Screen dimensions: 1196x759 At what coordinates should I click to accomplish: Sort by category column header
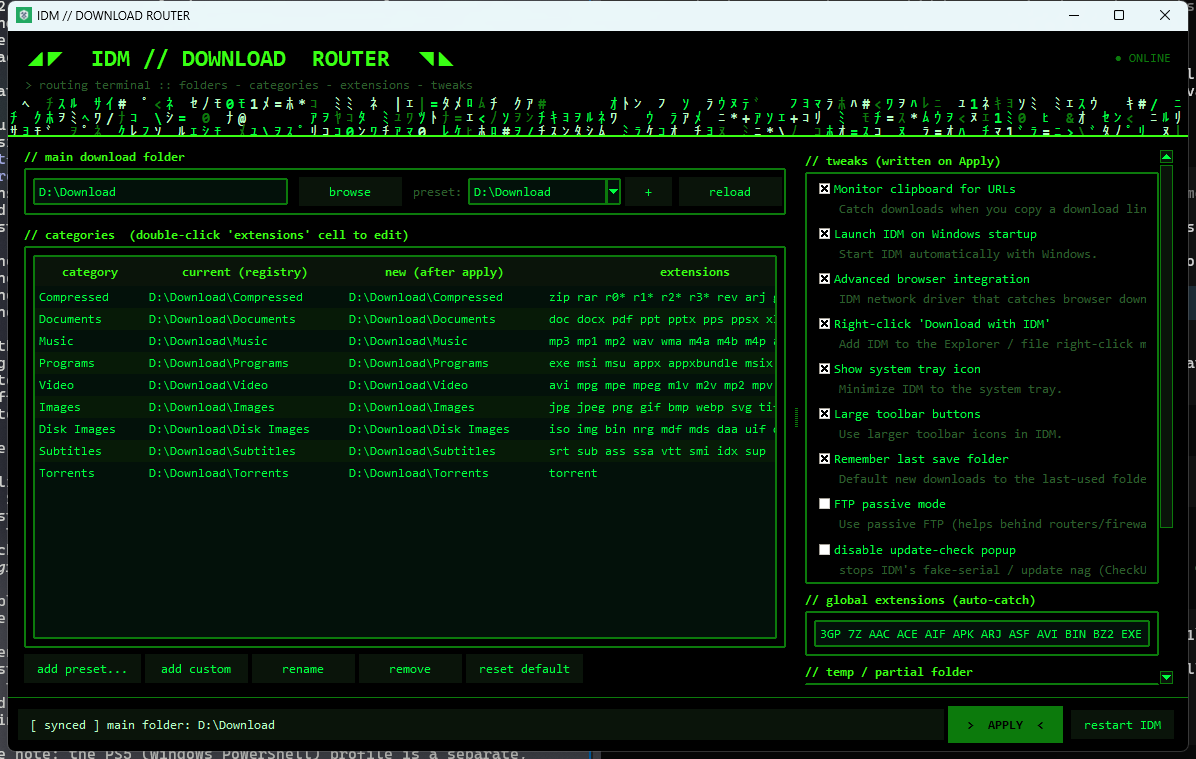pyautogui.click(x=90, y=272)
